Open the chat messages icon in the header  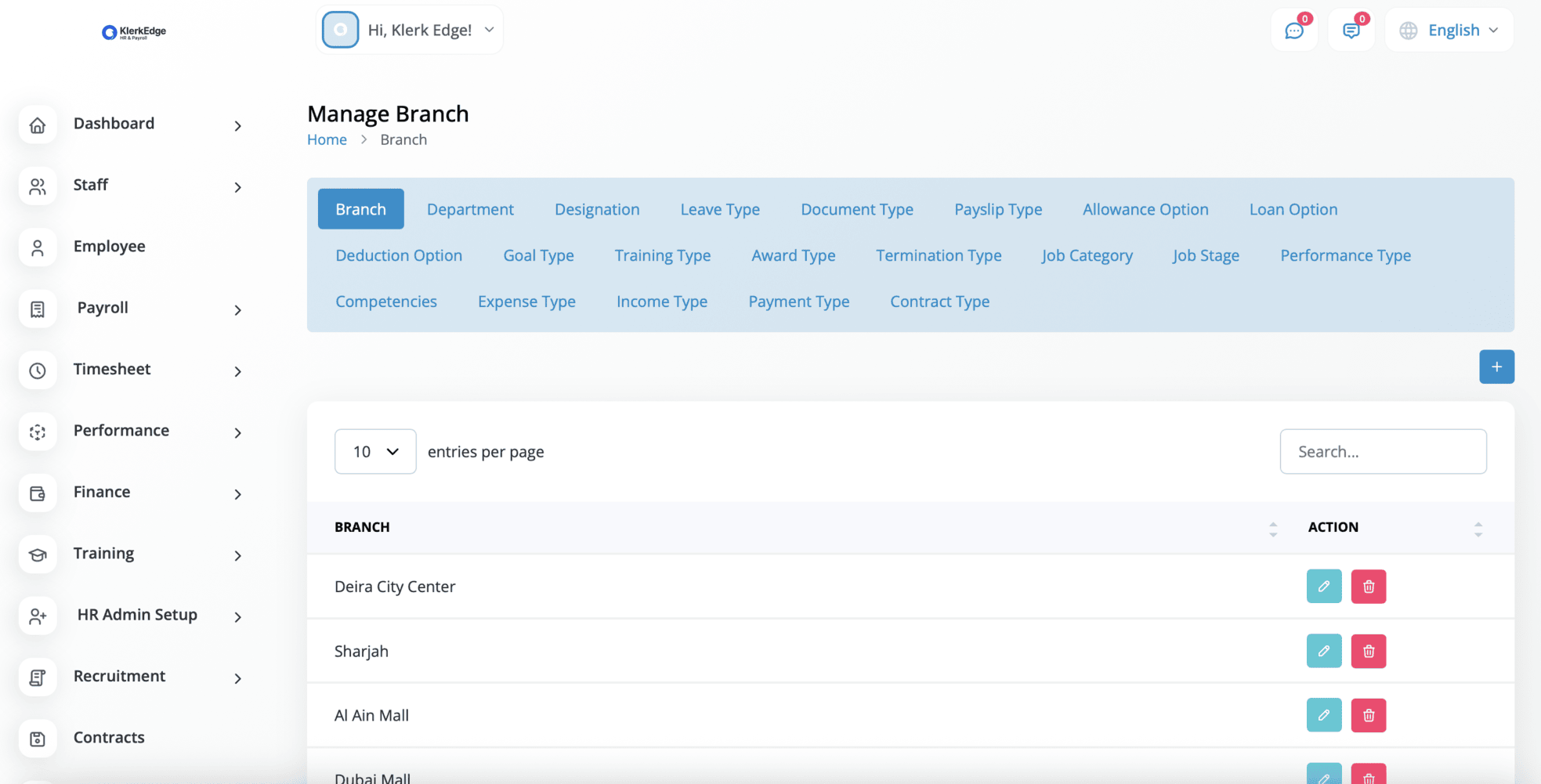click(x=1293, y=31)
